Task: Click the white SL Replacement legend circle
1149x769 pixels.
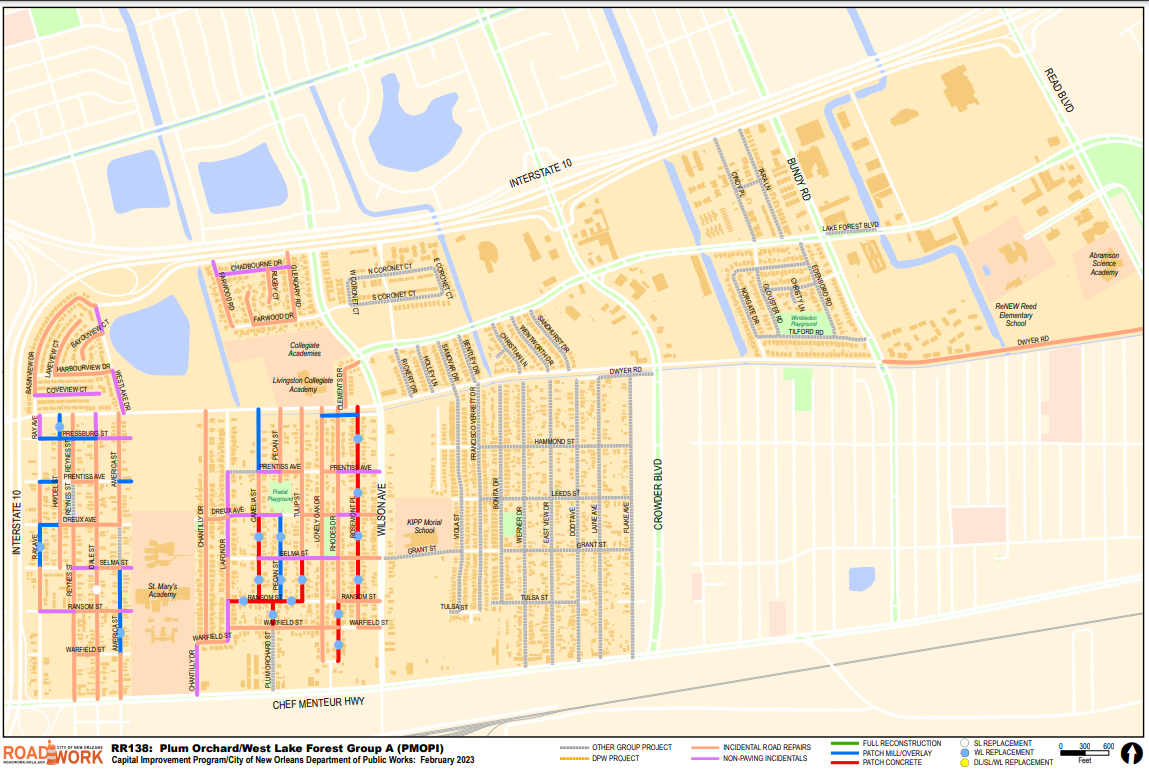Action: (964, 743)
